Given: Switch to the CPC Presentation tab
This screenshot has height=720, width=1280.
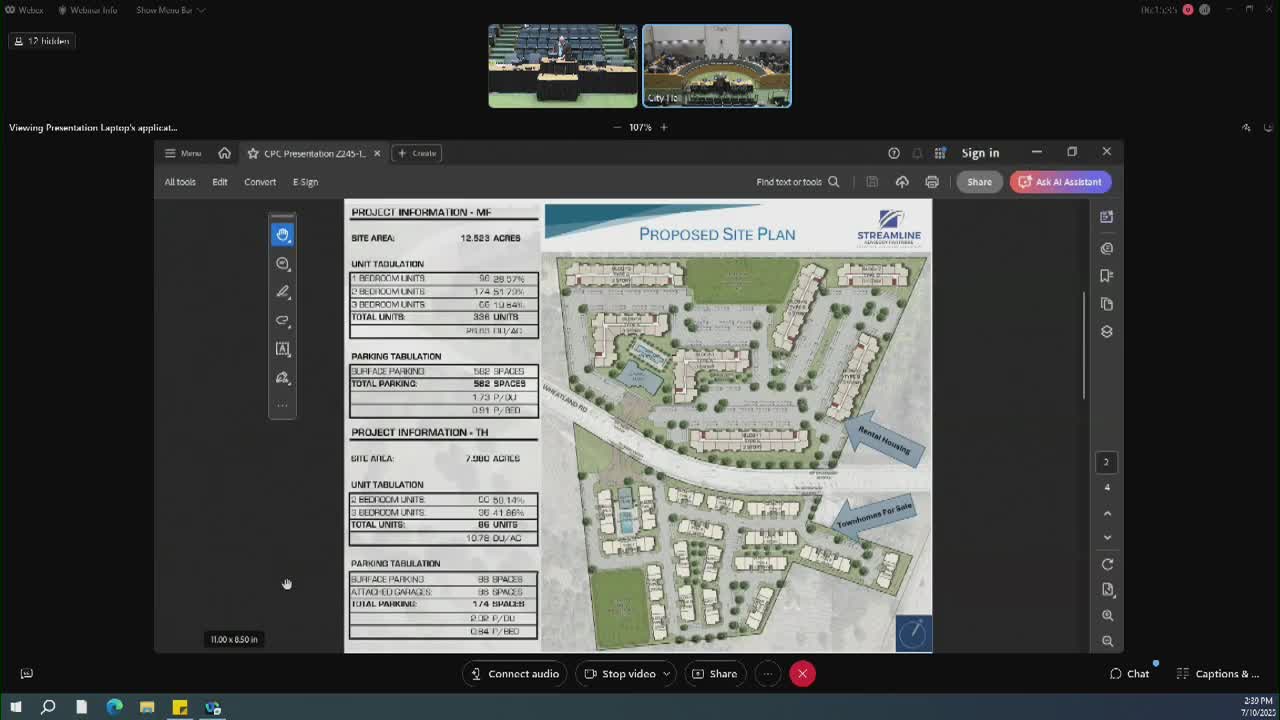Looking at the screenshot, I should (314, 153).
